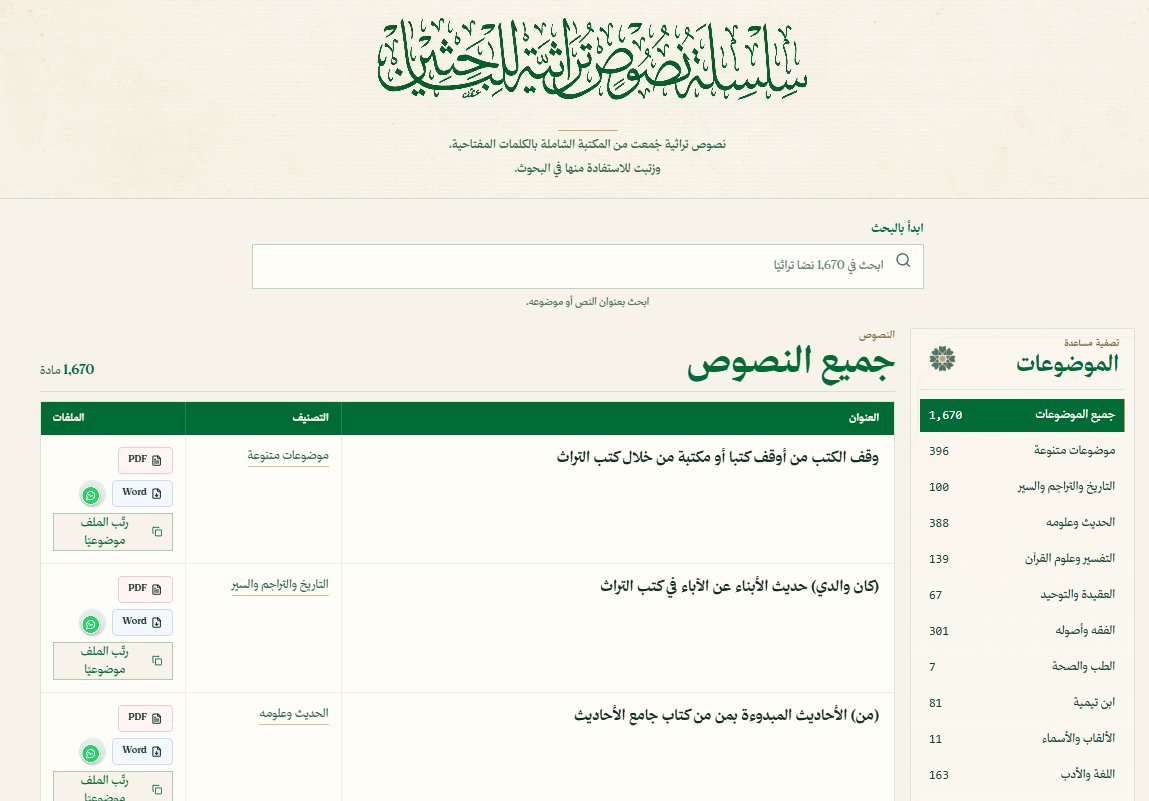Viewport: 1149px width, 801px height.
Task: Download Word file for وقف الكتب text
Action: [142, 493]
